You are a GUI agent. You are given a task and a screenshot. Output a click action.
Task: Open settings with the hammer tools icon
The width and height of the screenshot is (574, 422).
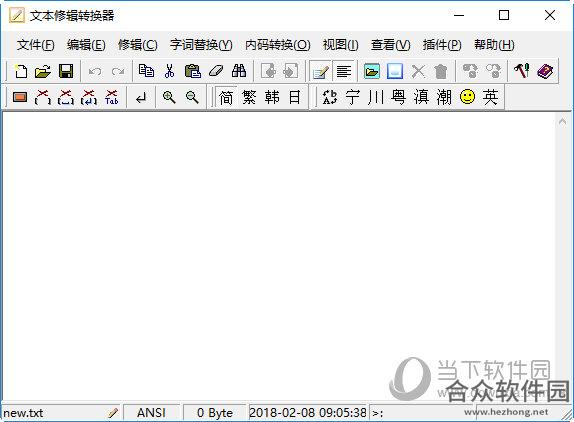[x=521, y=71]
